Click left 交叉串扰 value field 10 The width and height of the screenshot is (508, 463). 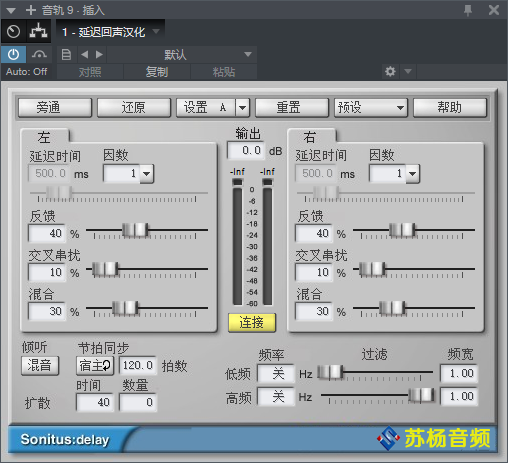click(x=47, y=272)
